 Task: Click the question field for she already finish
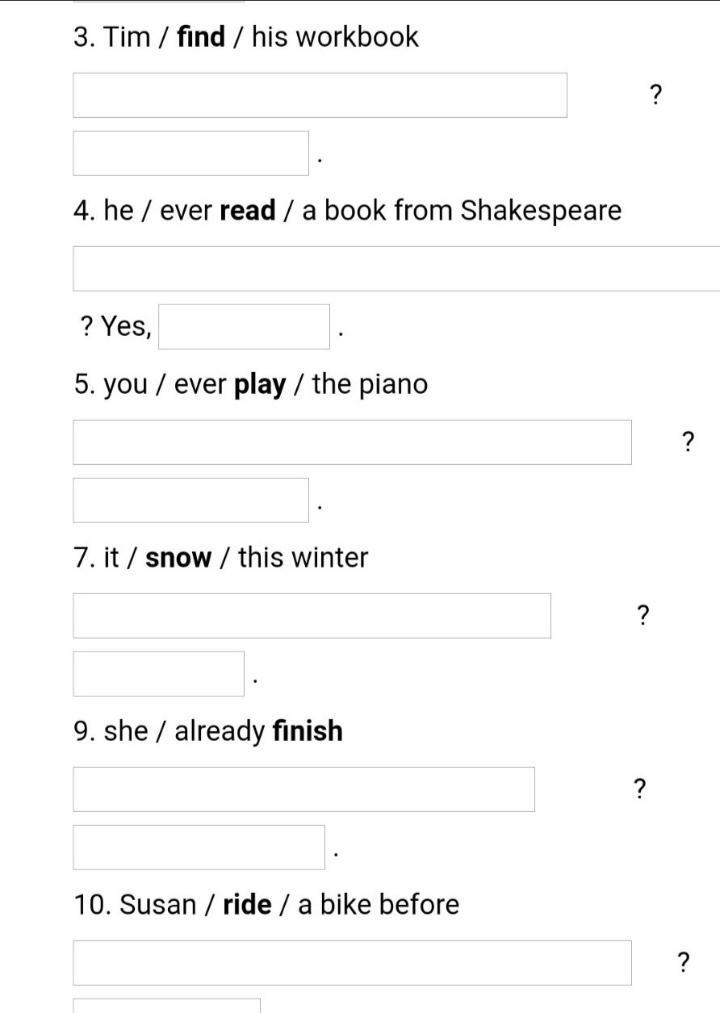pos(304,789)
